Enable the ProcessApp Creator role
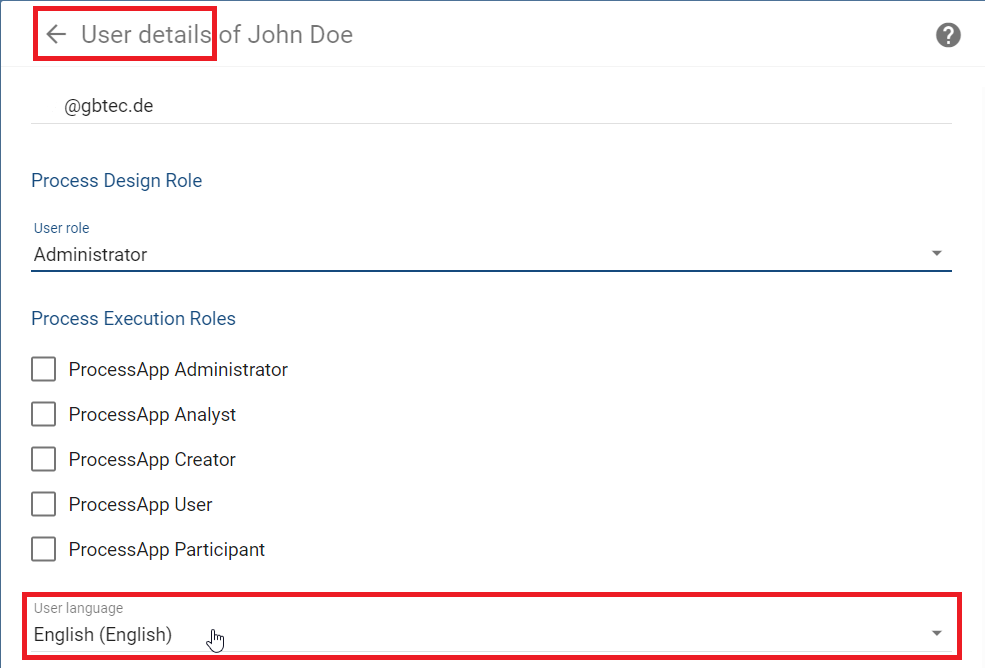Image resolution: width=985 pixels, height=668 pixels. 43,459
